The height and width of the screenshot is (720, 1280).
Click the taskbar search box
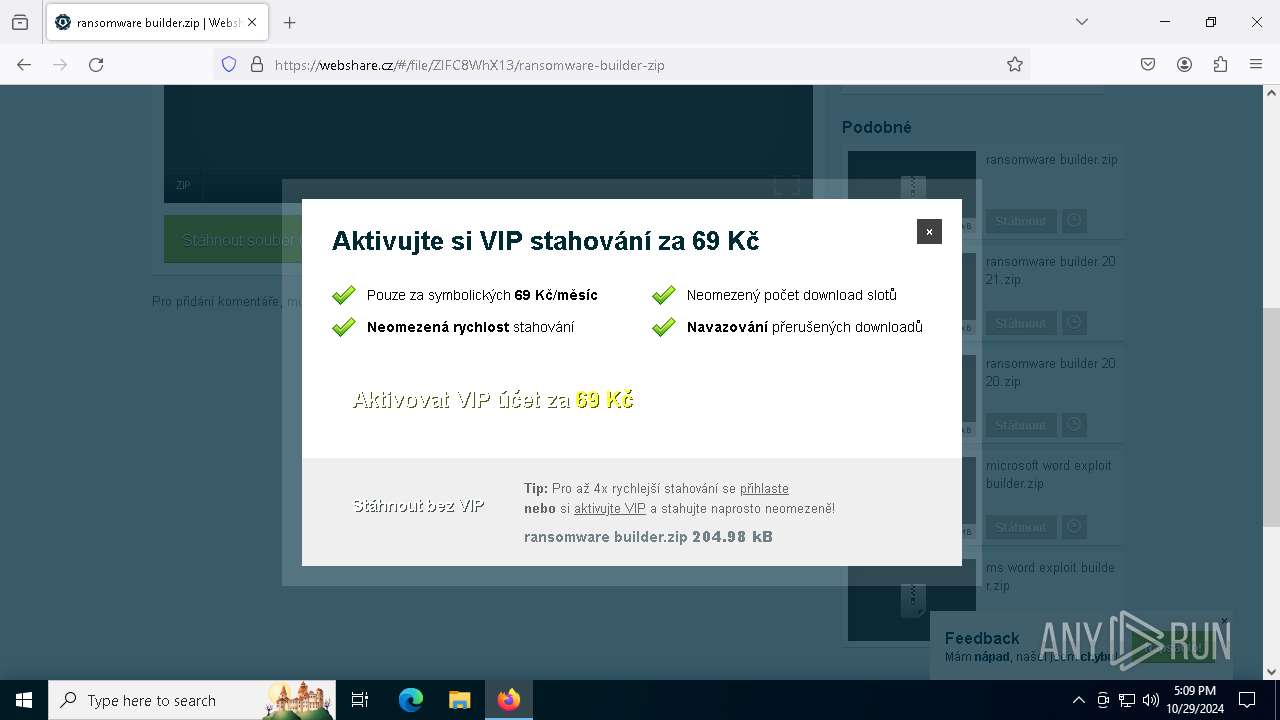click(192, 700)
